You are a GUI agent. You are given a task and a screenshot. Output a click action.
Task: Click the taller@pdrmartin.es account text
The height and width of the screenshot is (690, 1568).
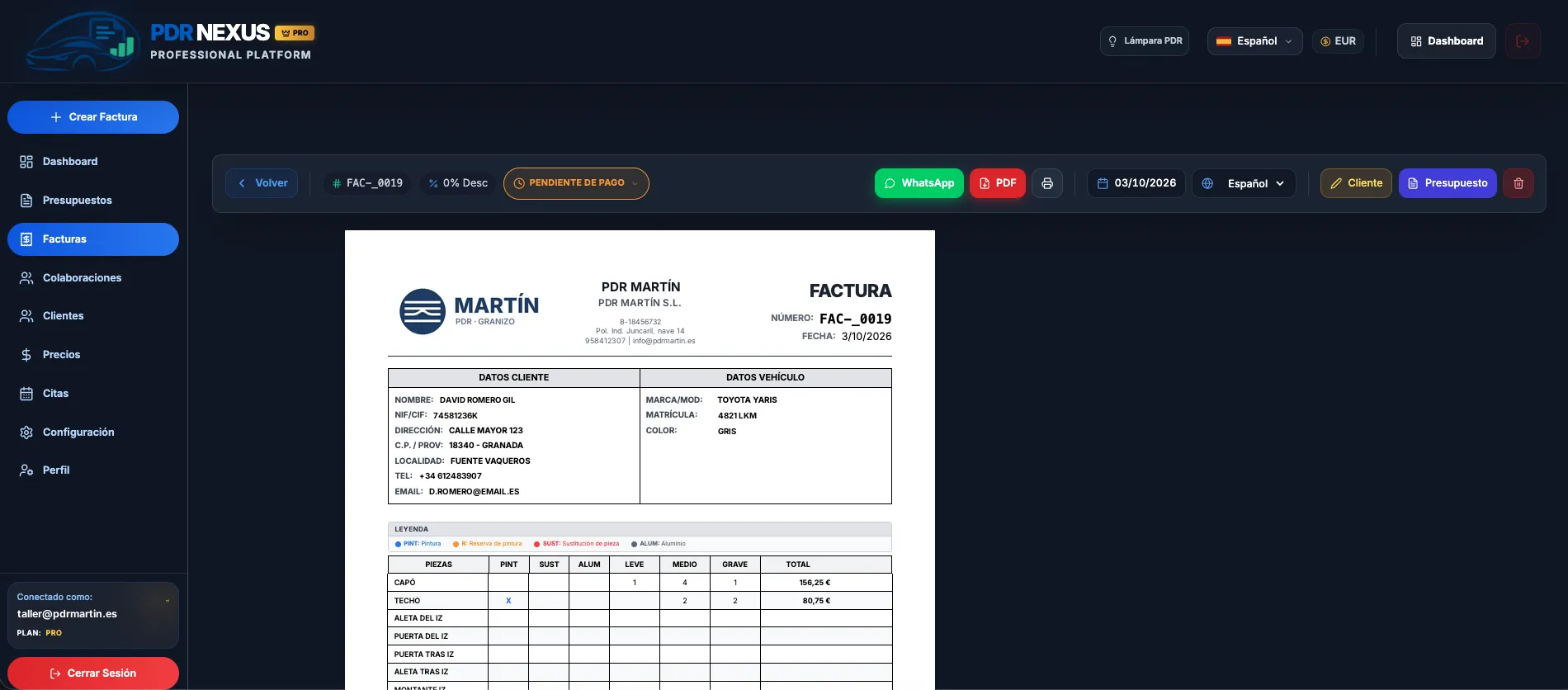click(x=67, y=614)
